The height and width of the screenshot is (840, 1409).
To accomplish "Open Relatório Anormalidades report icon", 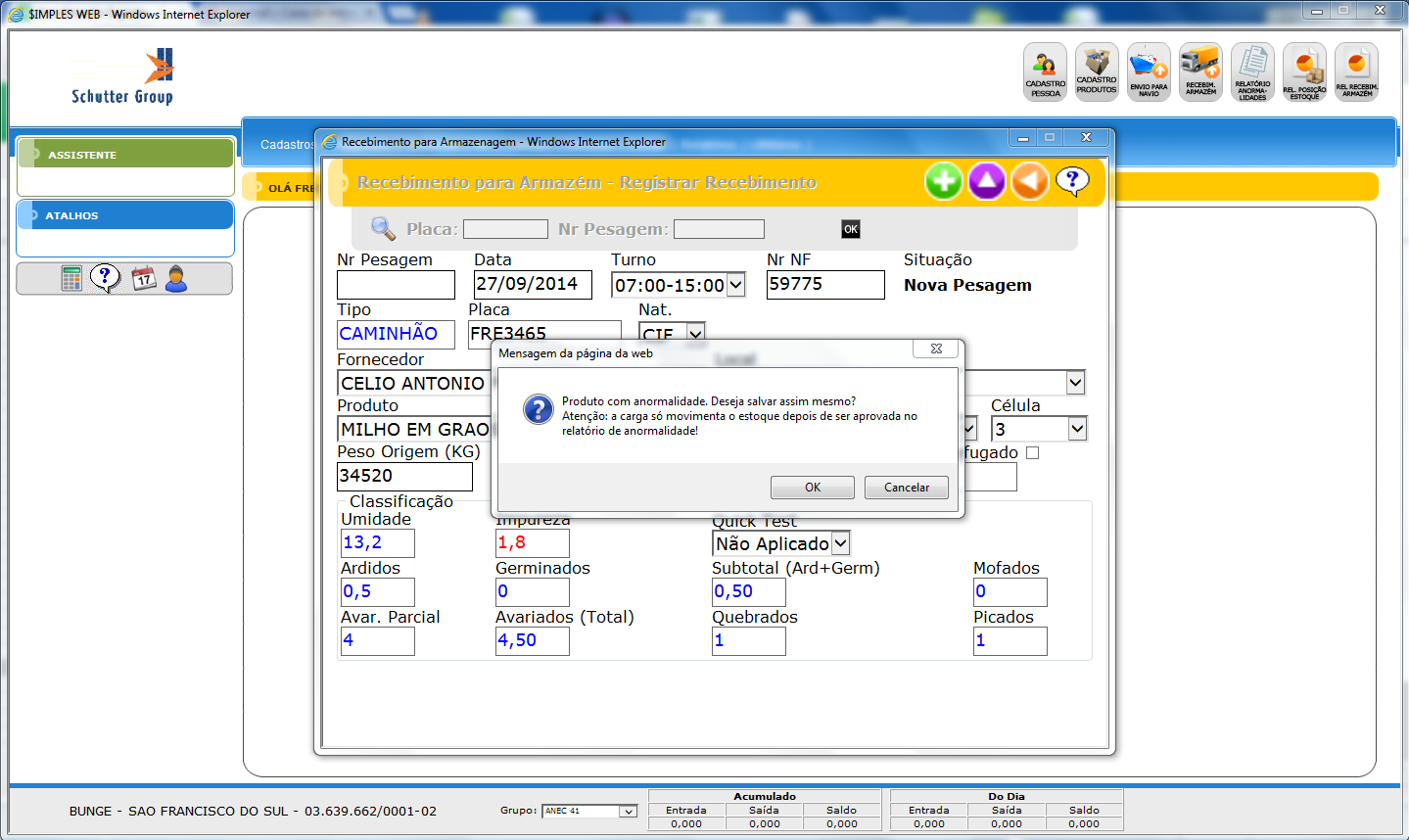I will coord(1252,71).
